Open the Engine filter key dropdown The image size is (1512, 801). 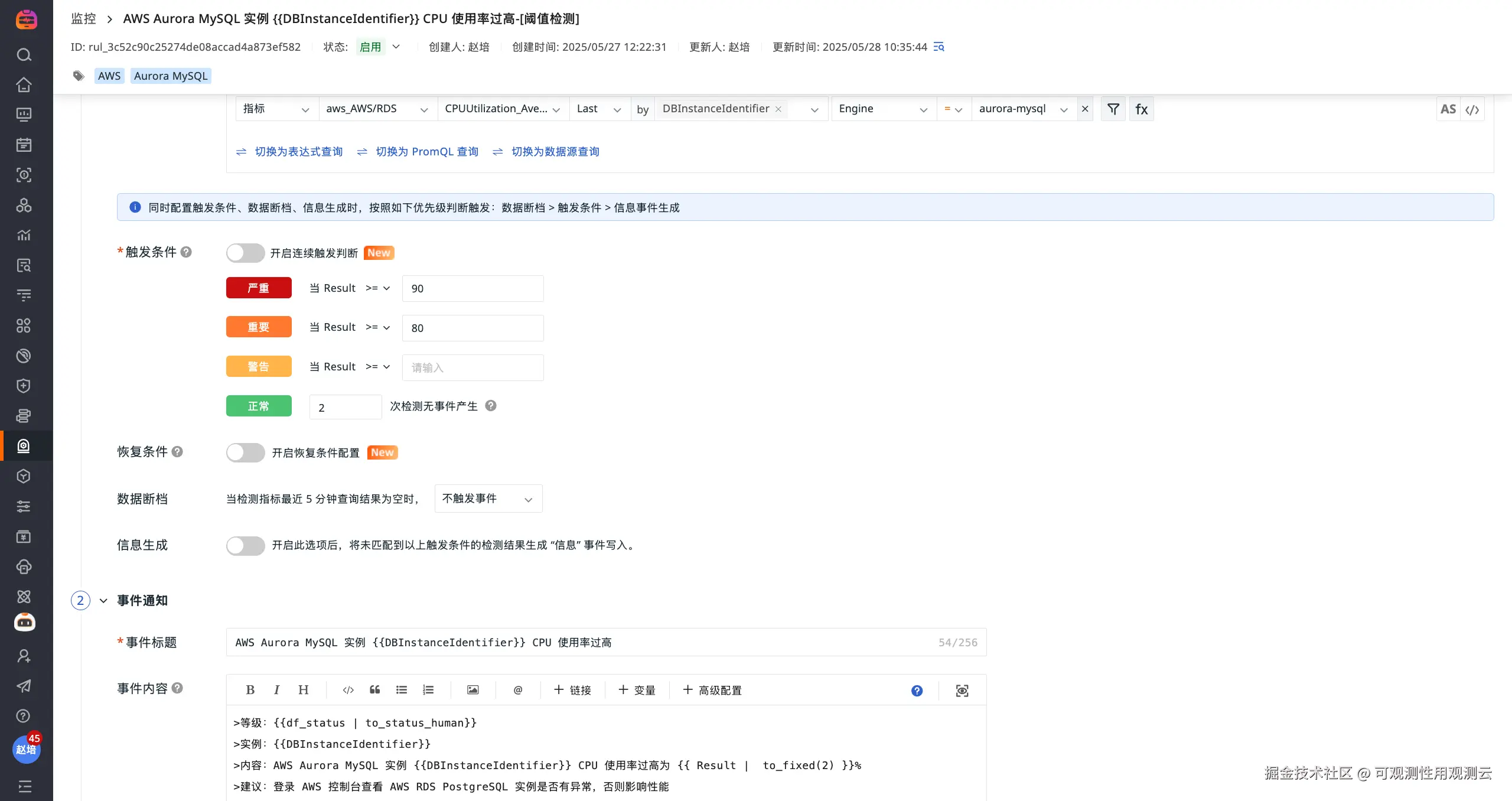pos(884,109)
